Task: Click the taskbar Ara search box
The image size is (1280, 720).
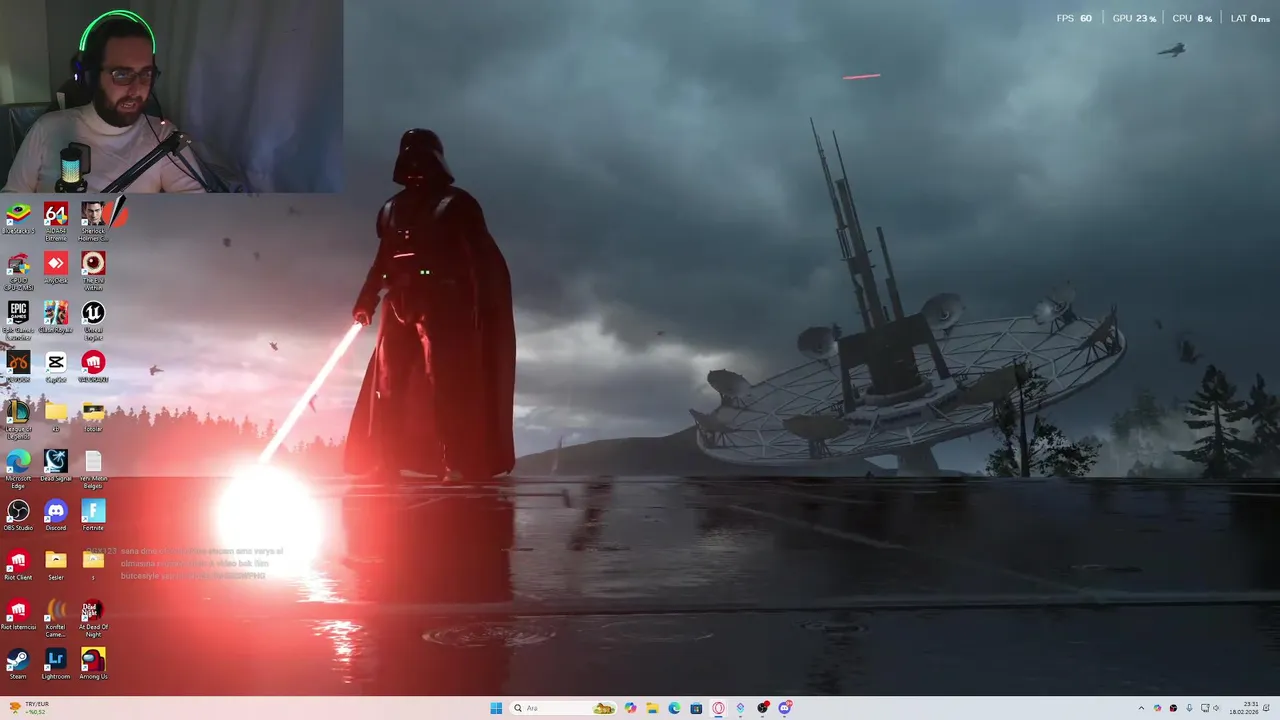Action: tap(562, 708)
